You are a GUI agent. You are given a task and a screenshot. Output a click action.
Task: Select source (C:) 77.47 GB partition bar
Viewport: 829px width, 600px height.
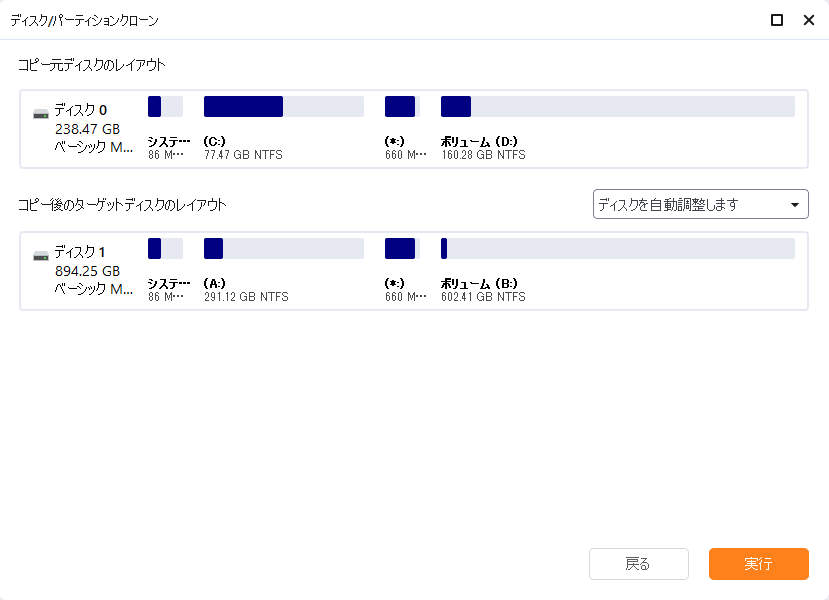click(x=283, y=107)
